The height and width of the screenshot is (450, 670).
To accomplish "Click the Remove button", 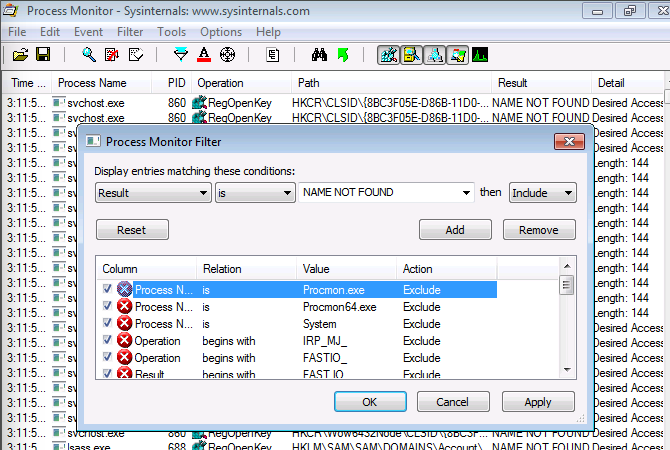I will (539, 230).
